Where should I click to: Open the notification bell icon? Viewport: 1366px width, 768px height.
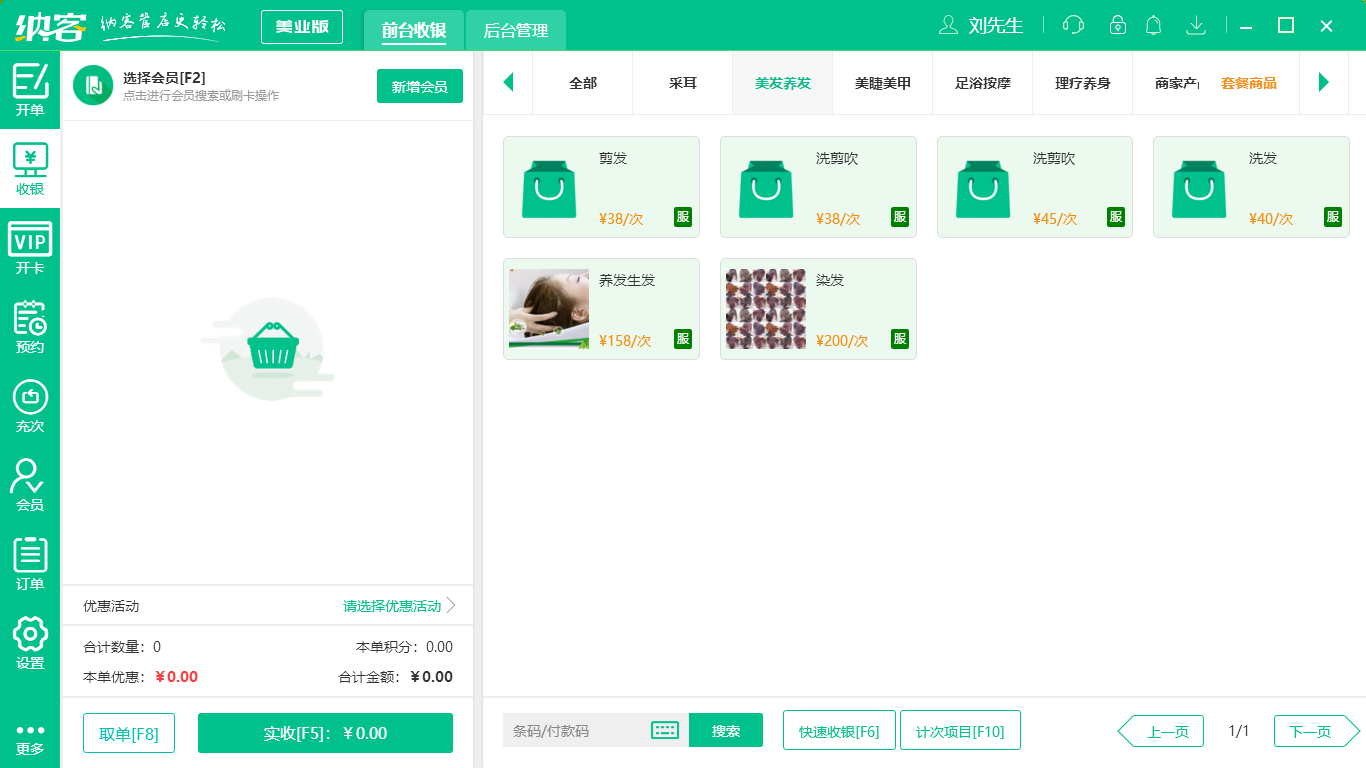click(1153, 25)
